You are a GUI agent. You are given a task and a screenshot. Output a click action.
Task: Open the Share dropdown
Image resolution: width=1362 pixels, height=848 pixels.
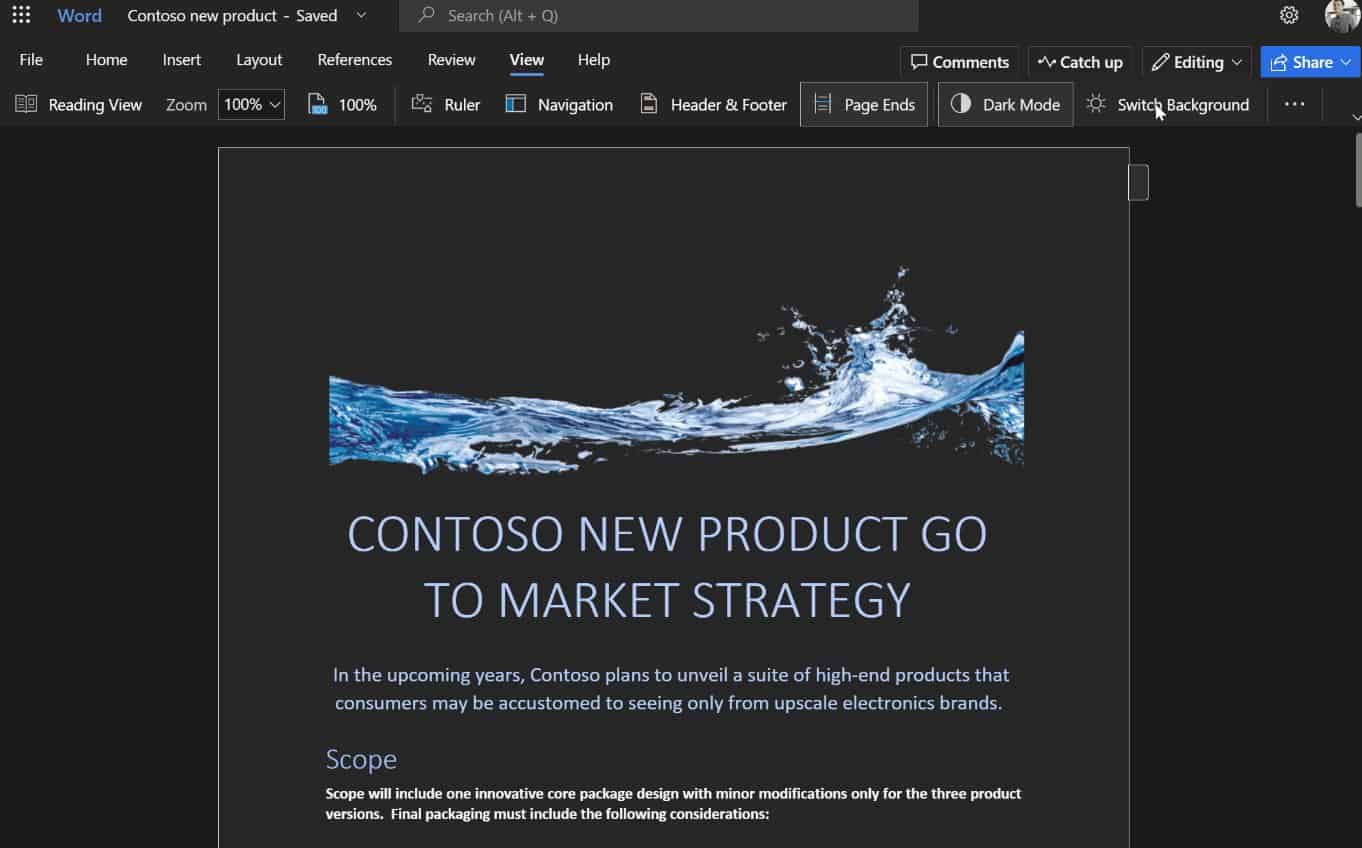coord(1310,62)
